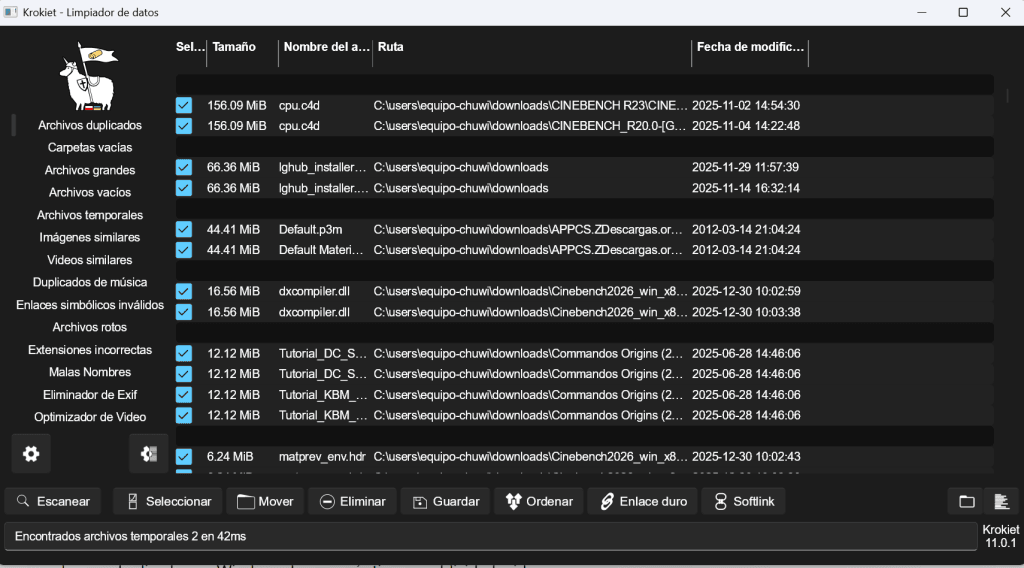1024x568 pixels.
Task: Switch to Archivos temporales section
Action: [89, 215]
